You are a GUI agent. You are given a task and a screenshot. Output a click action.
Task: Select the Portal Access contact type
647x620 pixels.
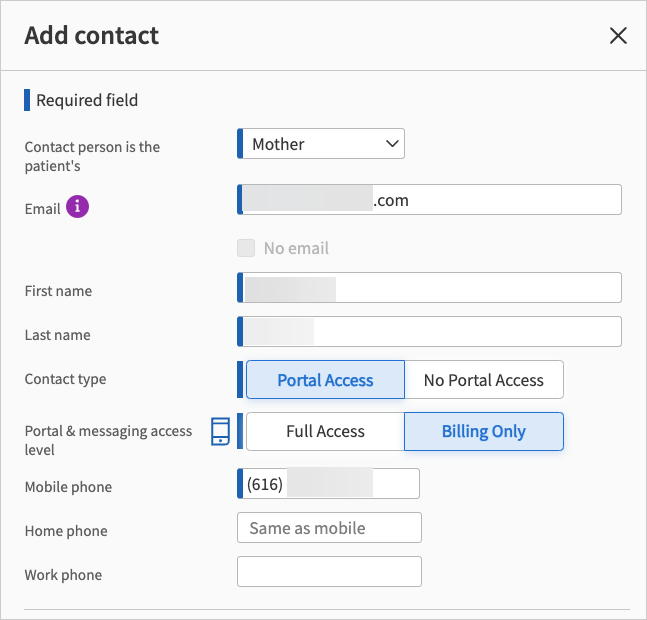325,380
